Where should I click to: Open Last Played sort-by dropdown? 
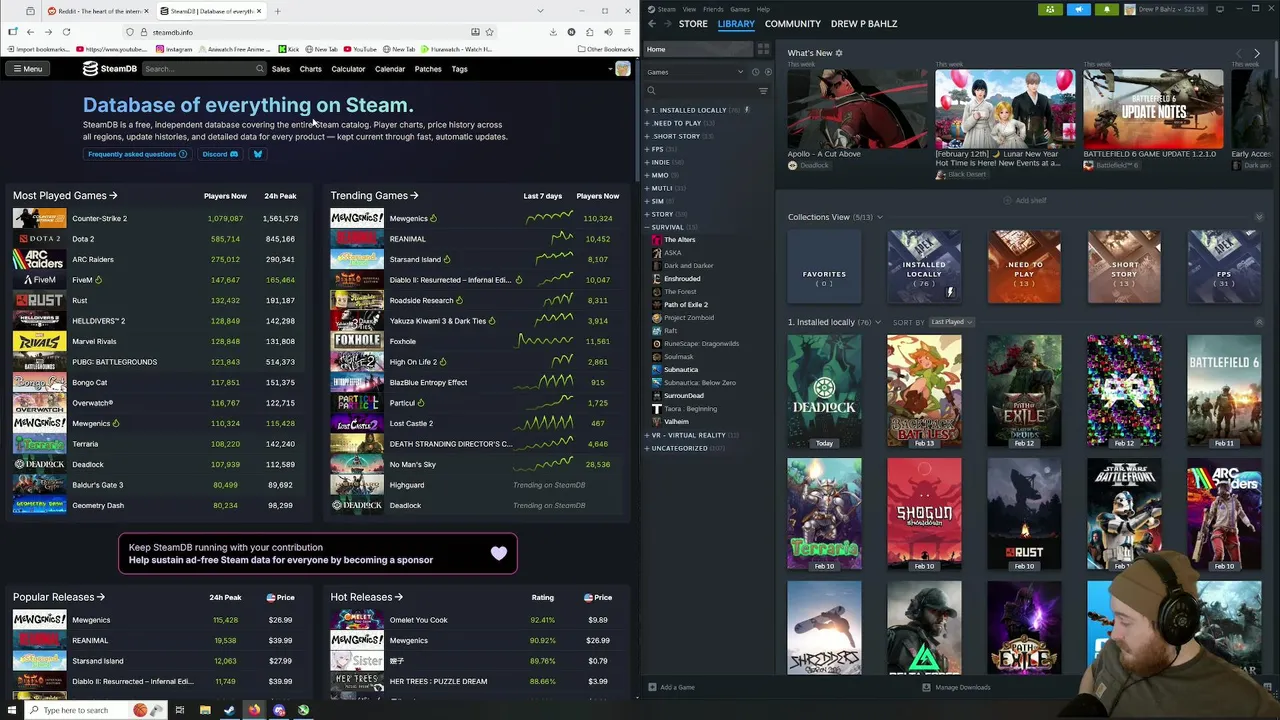(x=951, y=322)
